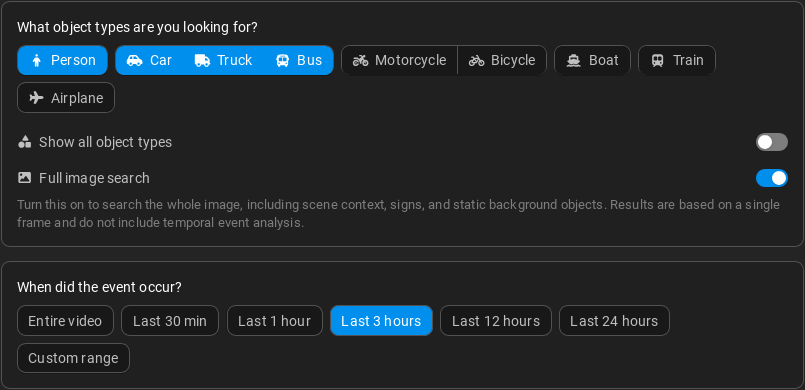Viewport: 805px width, 390px height.
Task: Toggle the Bus object type
Action: [299, 60]
